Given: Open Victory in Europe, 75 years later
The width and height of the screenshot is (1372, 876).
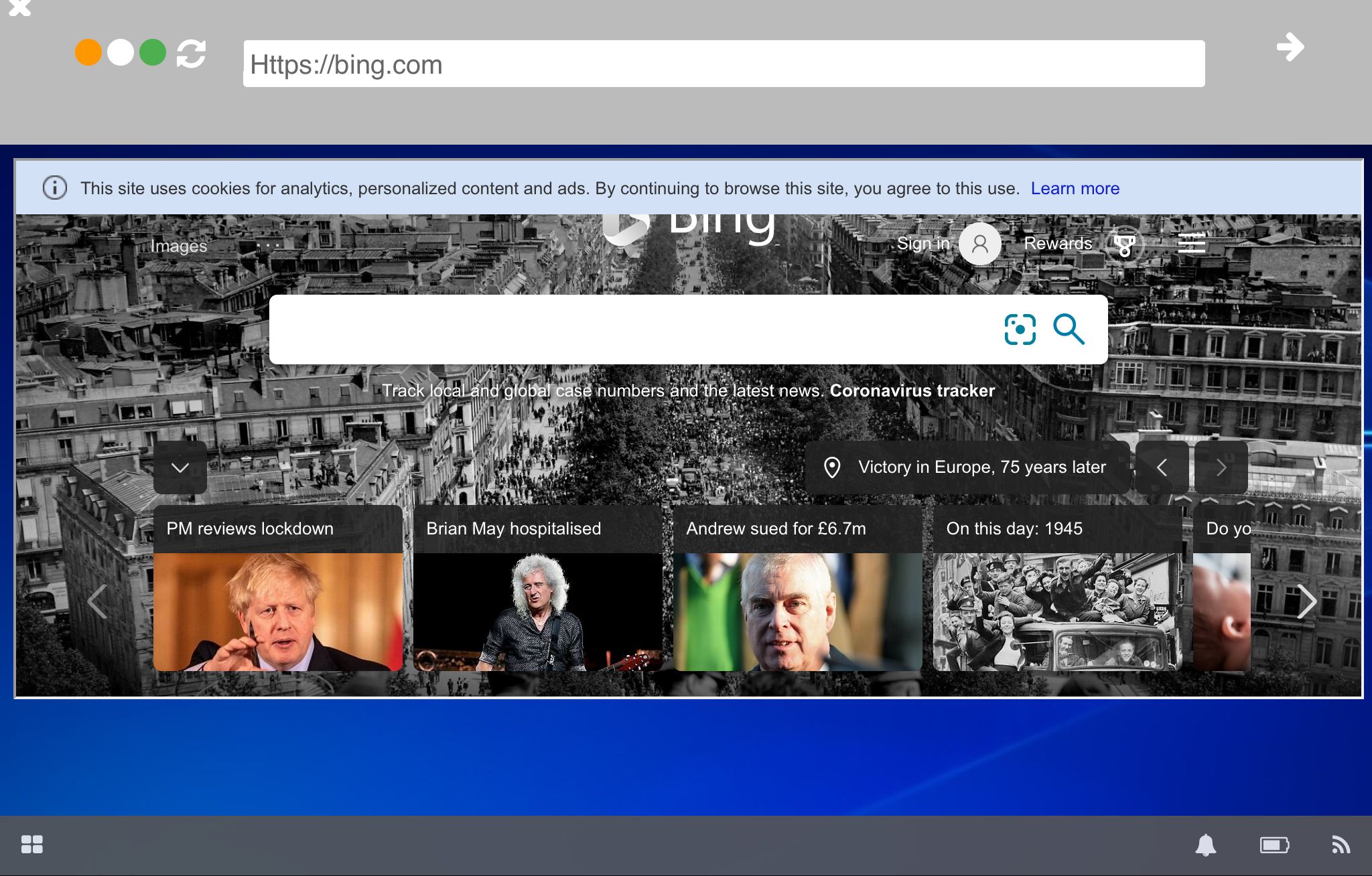Looking at the screenshot, I should [x=982, y=467].
